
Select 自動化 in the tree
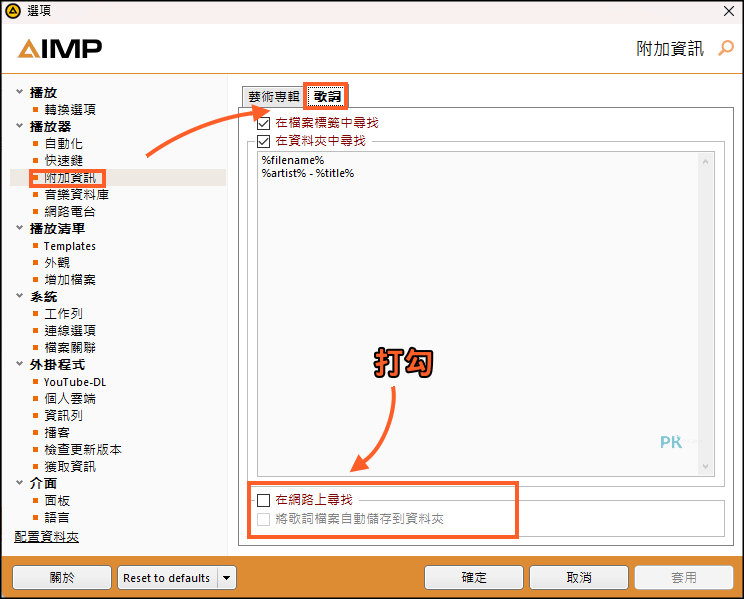(x=64, y=144)
